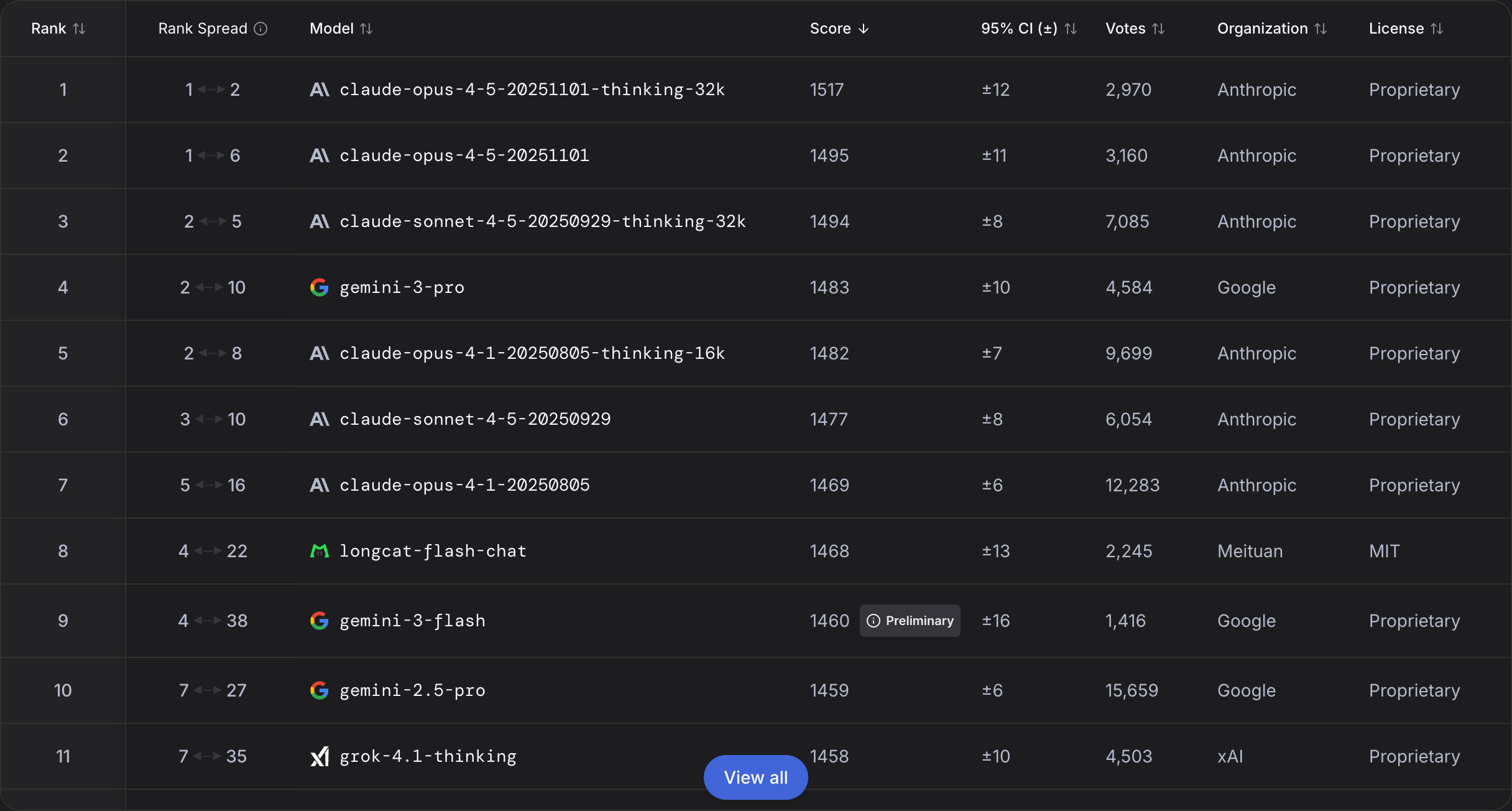Click the xAI logo beside grok-4.1-thinking

click(x=320, y=756)
